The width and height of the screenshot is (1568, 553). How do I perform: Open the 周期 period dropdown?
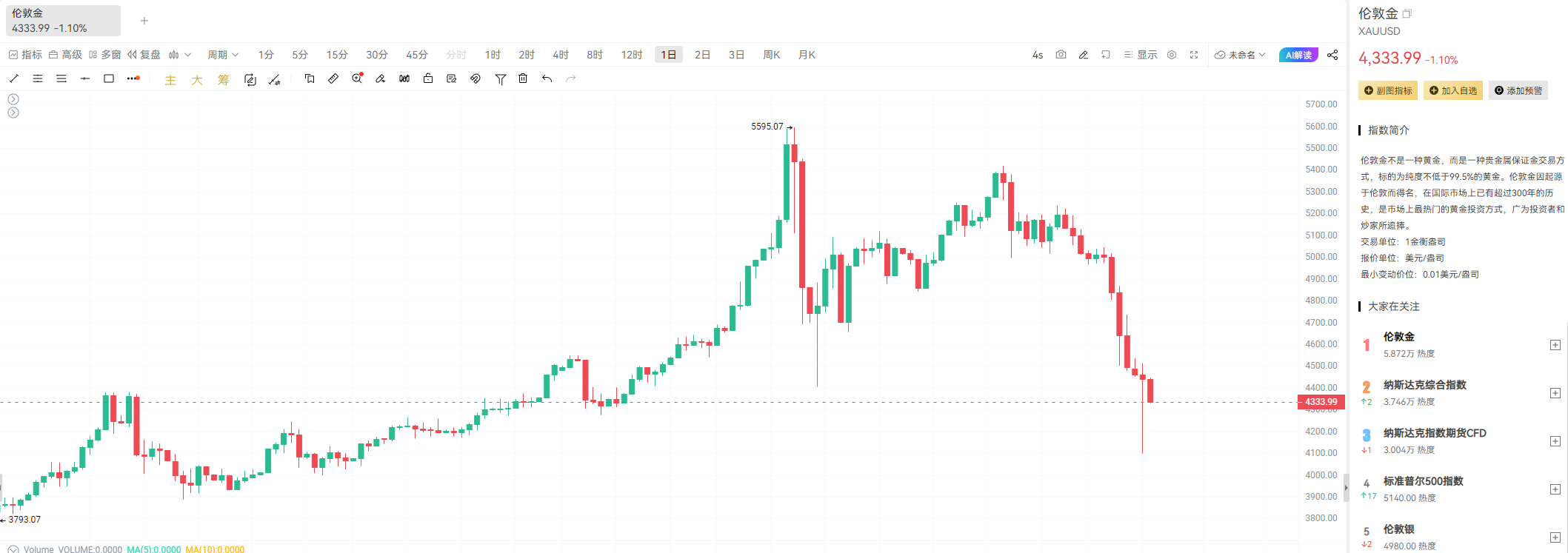pos(222,55)
